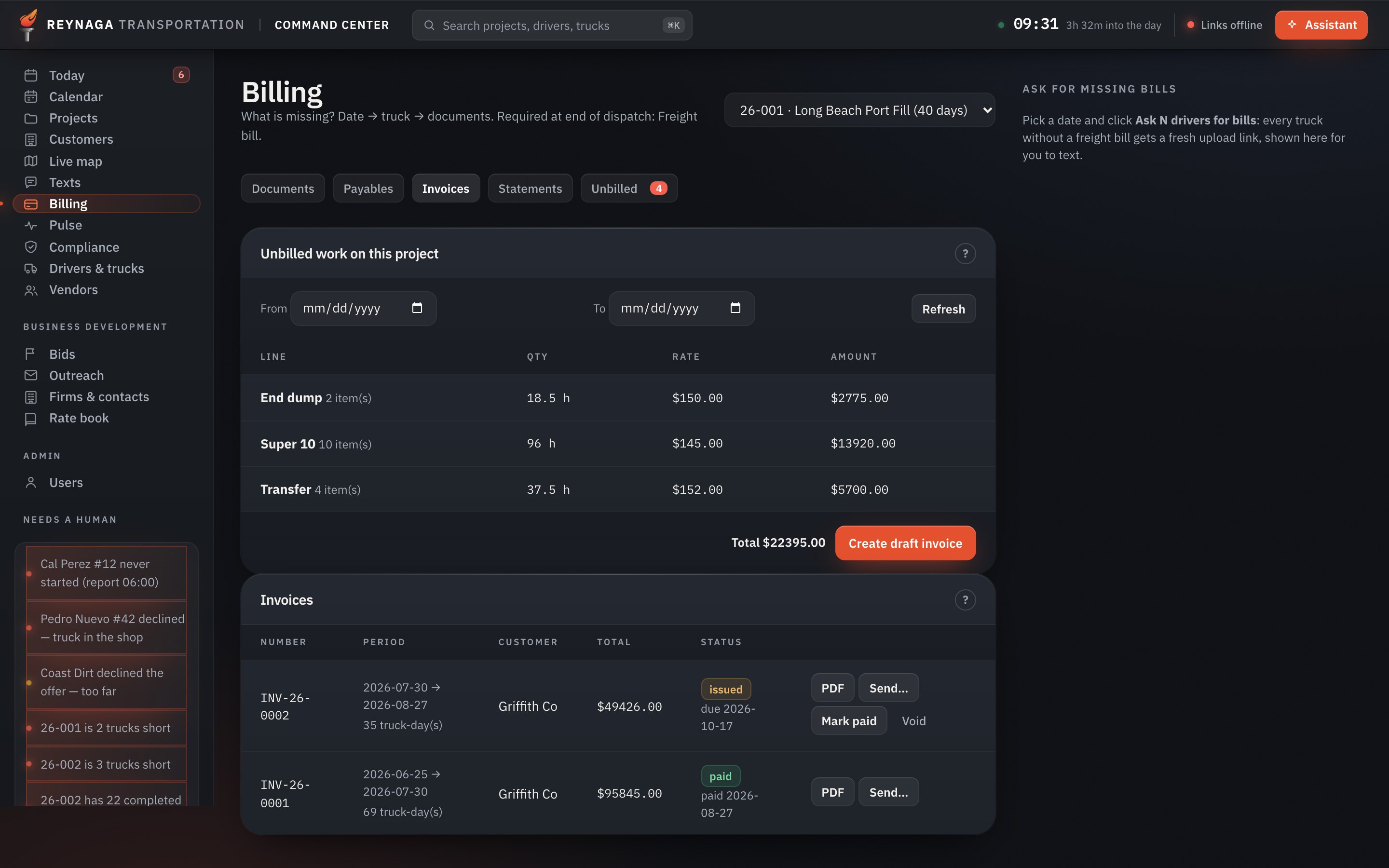
Task: Select the Invoices tab
Action: click(446, 188)
